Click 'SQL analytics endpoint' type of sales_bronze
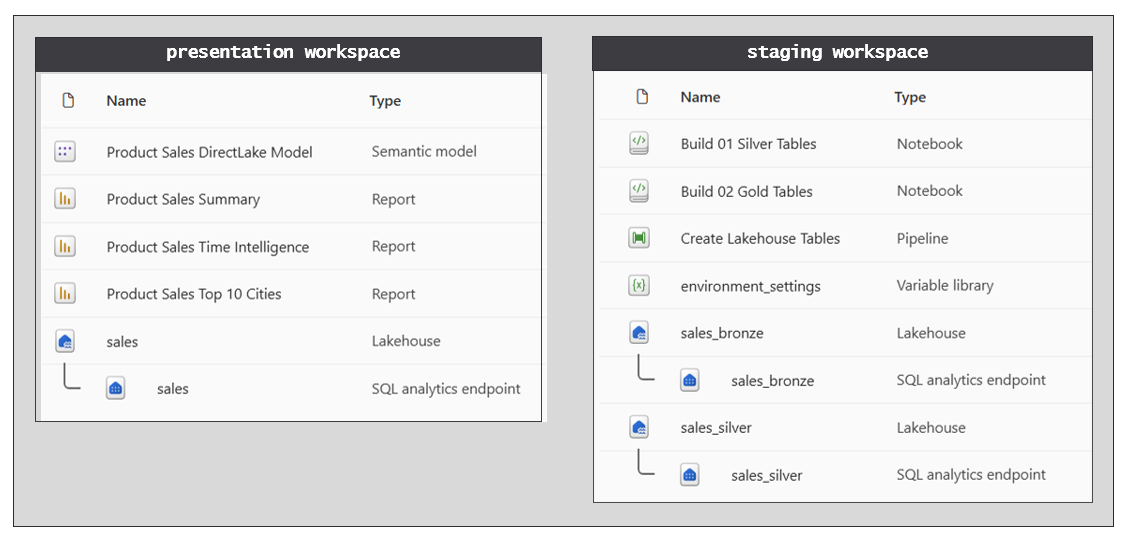 pyautogui.click(x=971, y=380)
